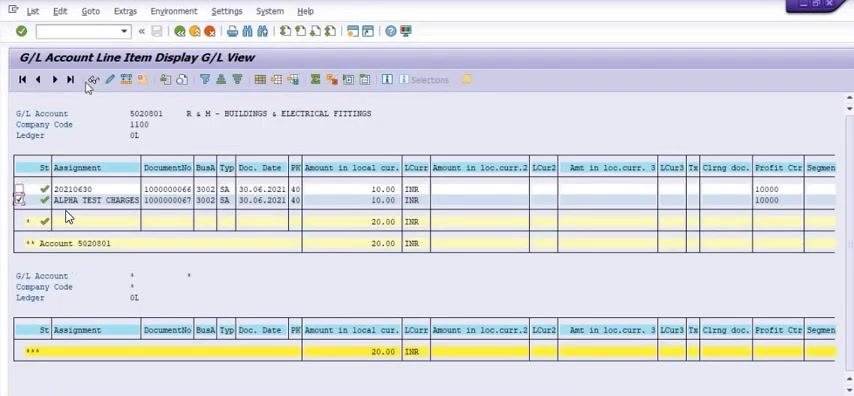The height and width of the screenshot is (396, 854).
Task: Open the Extras menu
Action: pyautogui.click(x=125, y=11)
